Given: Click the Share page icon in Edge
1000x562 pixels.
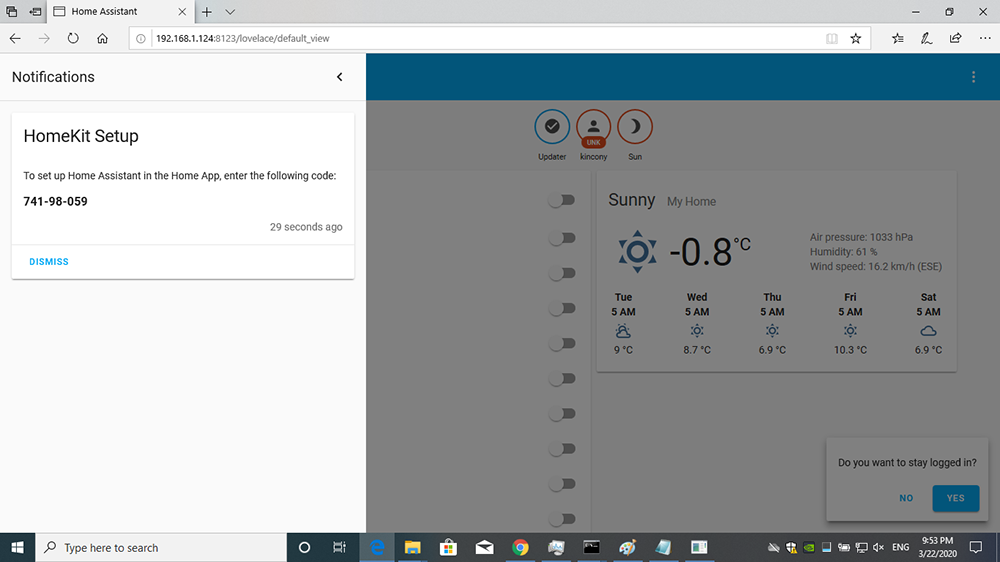Looking at the screenshot, I should pos(955,39).
